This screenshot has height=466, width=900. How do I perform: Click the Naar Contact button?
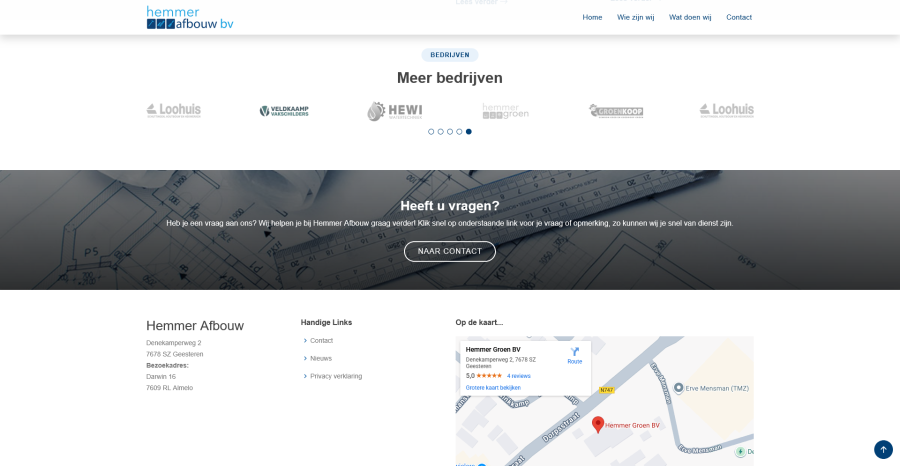[x=449, y=251]
